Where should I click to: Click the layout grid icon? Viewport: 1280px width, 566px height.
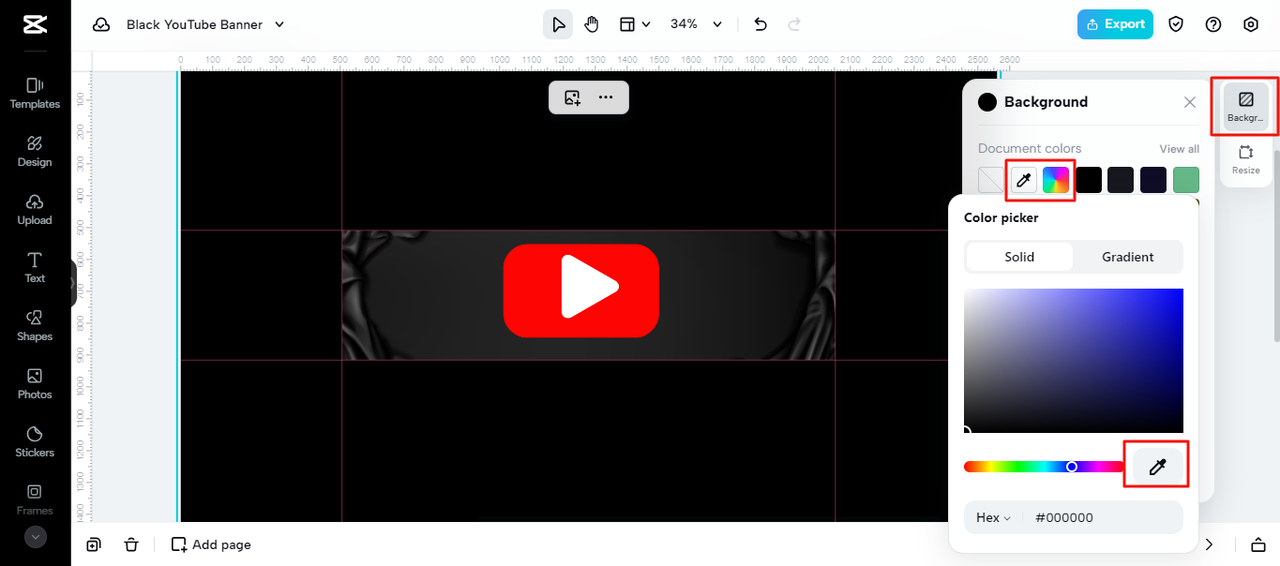[x=627, y=25]
